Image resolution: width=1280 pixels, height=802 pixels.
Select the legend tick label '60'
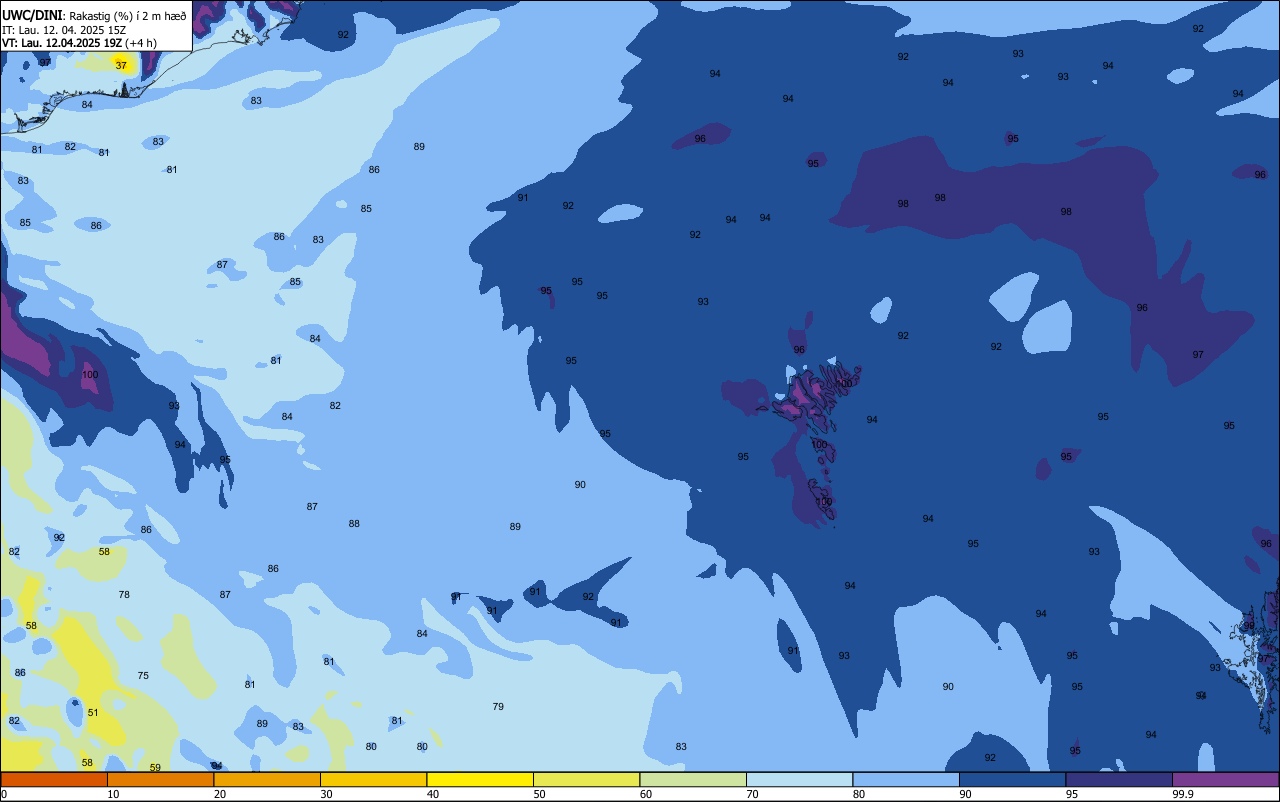(x=646, y=794)
